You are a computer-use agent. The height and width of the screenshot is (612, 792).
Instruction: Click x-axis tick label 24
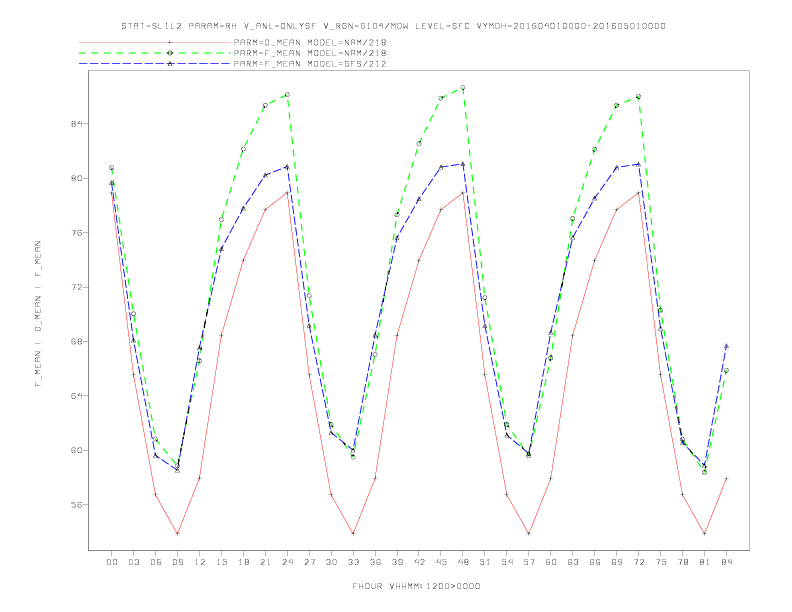tap(287, 562)
